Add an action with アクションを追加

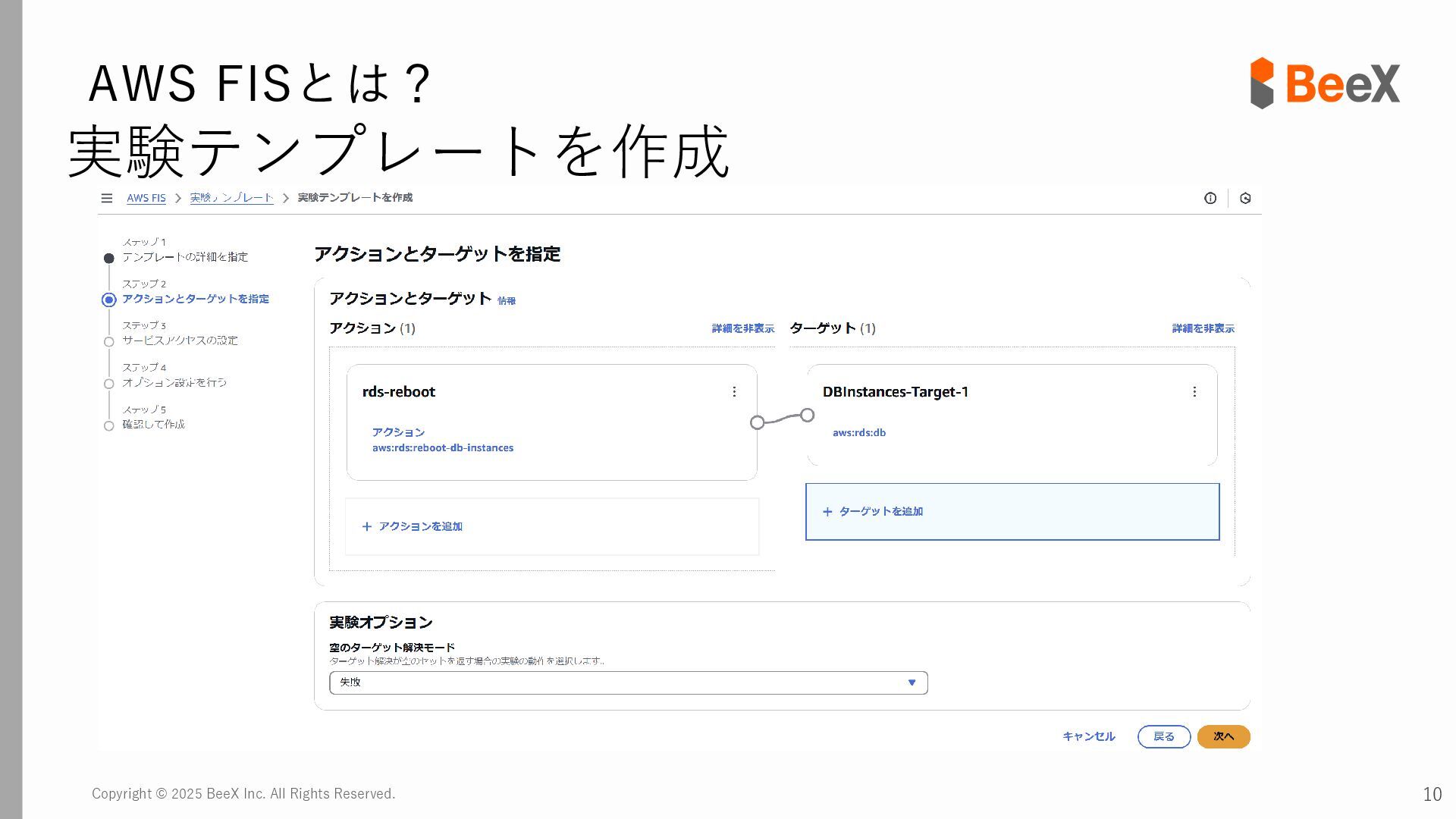tap(552, 526)
